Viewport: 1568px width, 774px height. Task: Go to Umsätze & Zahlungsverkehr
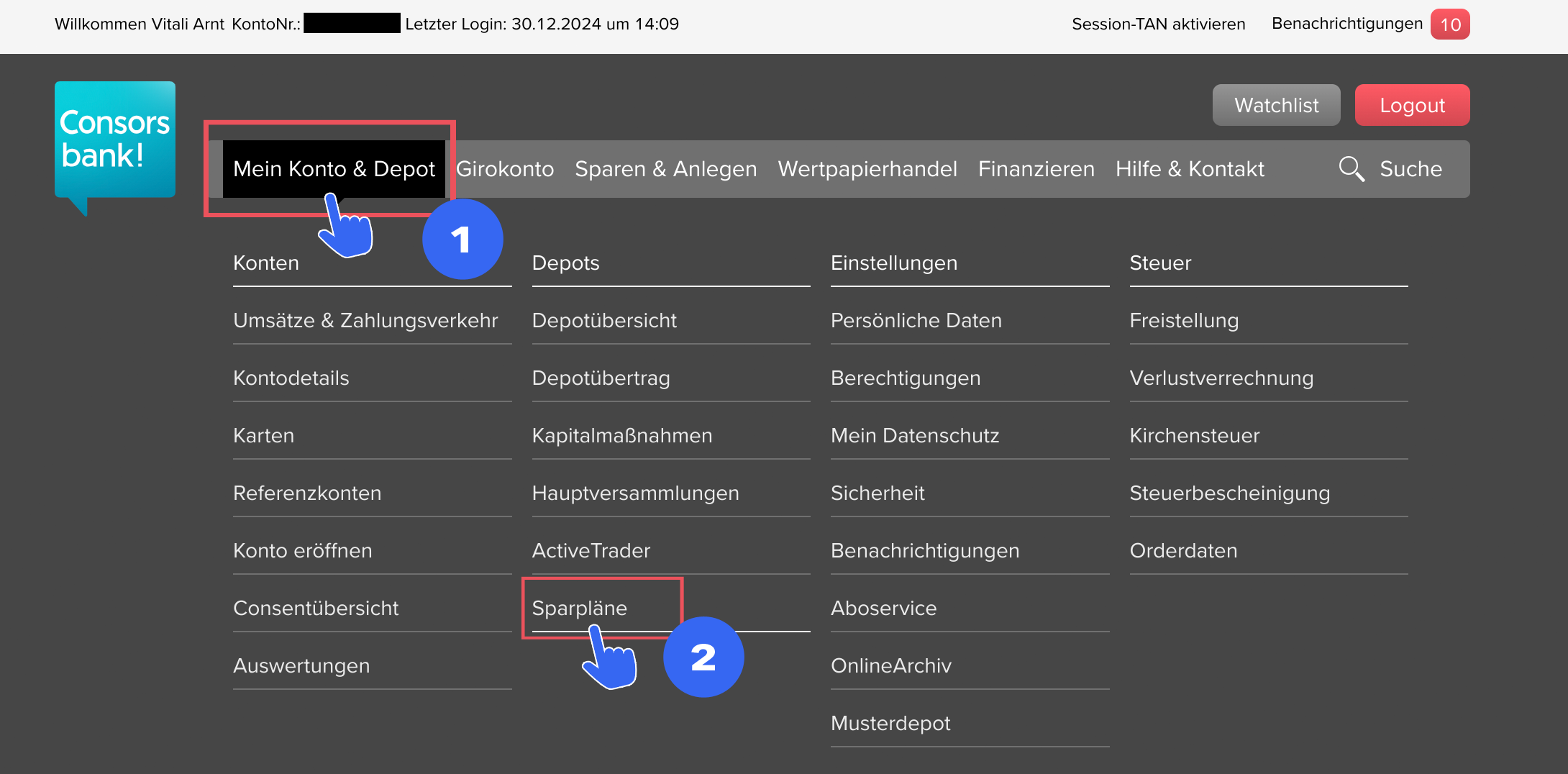pos(365,321)
